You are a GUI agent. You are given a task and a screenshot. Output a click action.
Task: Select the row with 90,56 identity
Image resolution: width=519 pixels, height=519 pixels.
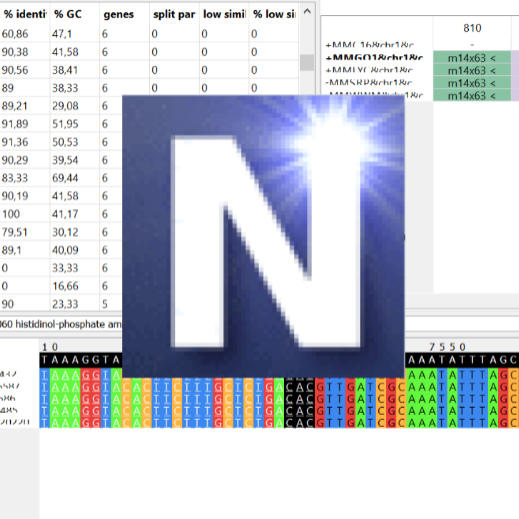pos(149,70)
